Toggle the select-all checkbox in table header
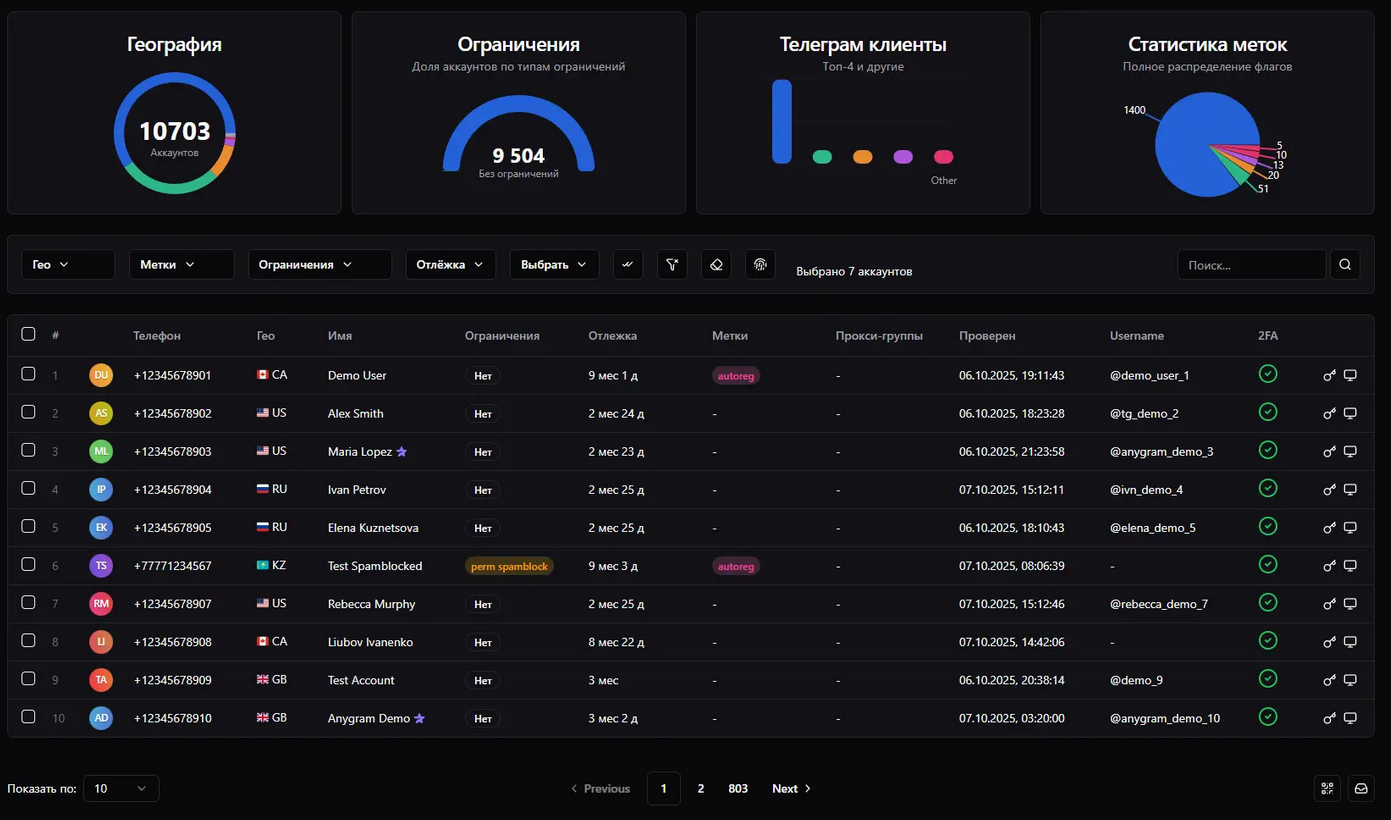This screenshot has width=1391, height=820. click(x=28, y=334)
